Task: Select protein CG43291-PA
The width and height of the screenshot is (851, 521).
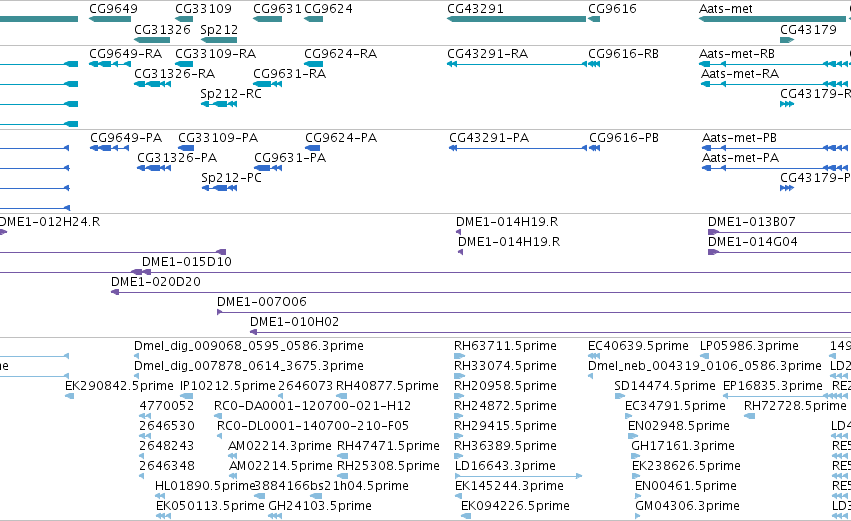Action: click(489, 138)
